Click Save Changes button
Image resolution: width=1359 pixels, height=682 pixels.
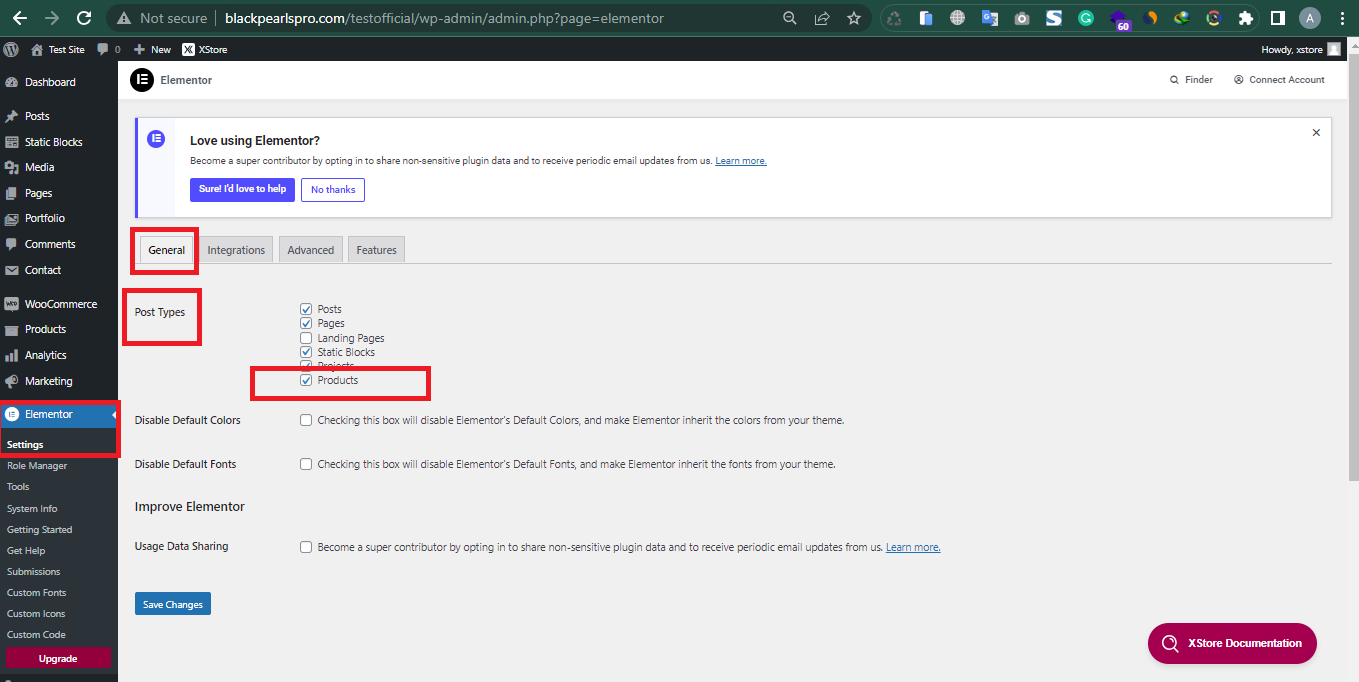tap(173, 604)
